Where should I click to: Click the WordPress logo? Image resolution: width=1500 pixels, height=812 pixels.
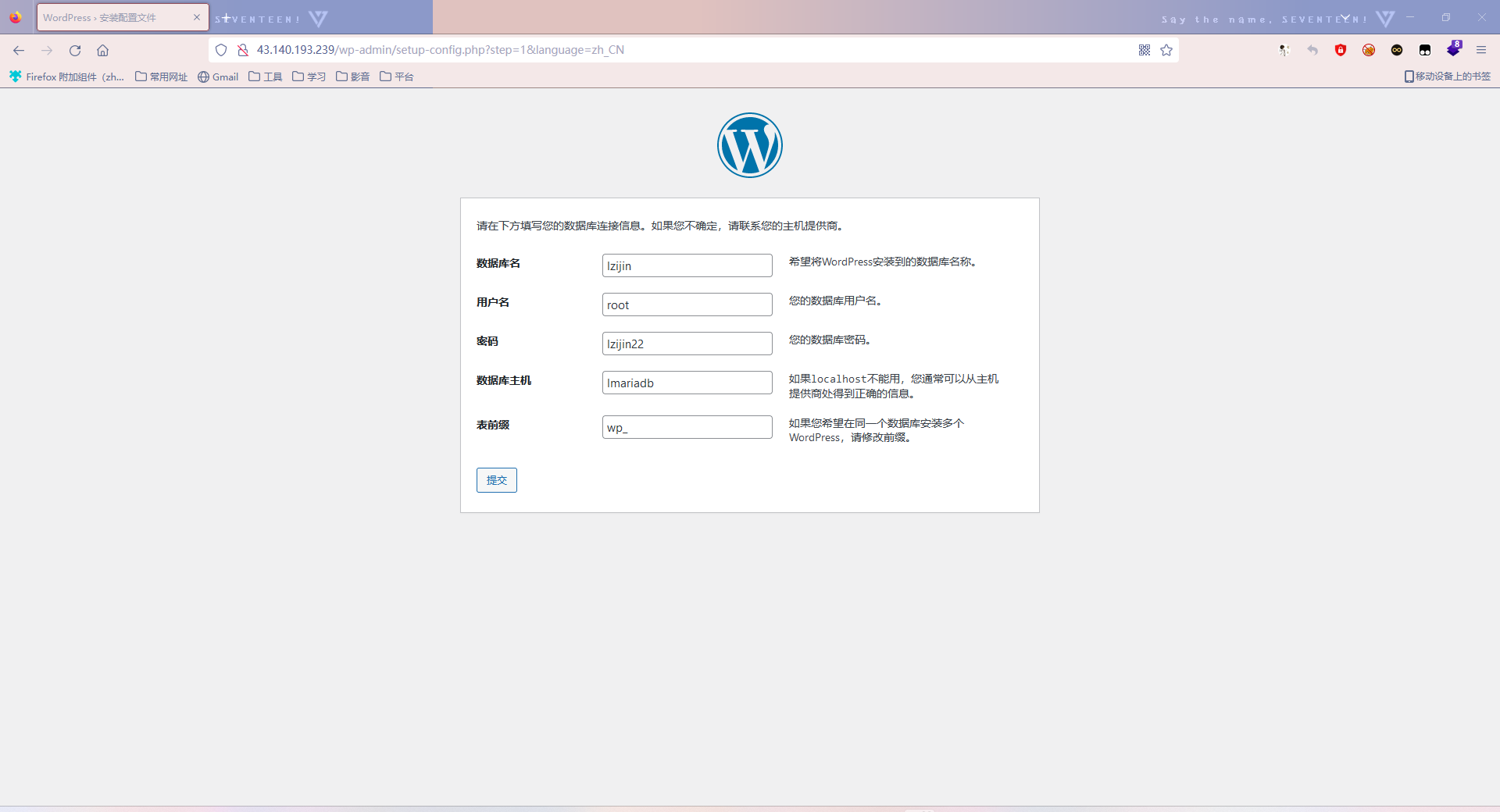(750, 145)
